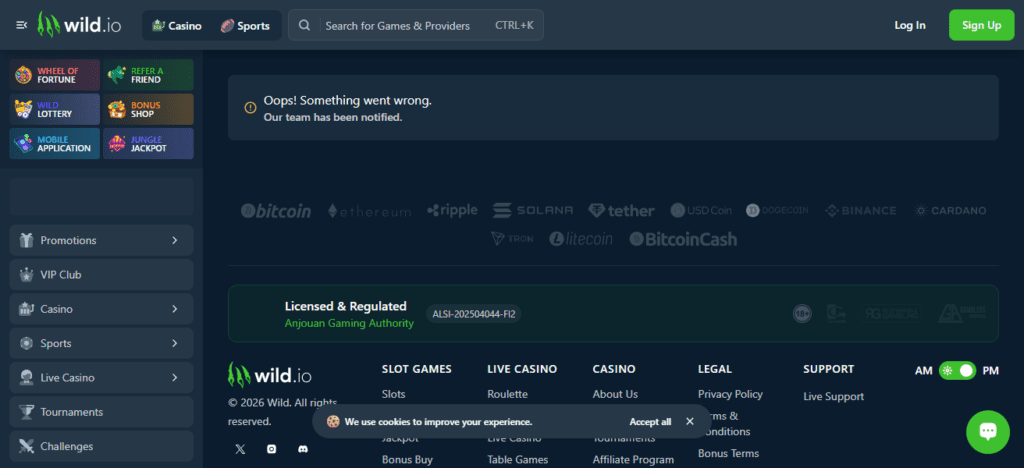
Task: Click the Challenges crossed swords icon
Action: click(27, 446)
